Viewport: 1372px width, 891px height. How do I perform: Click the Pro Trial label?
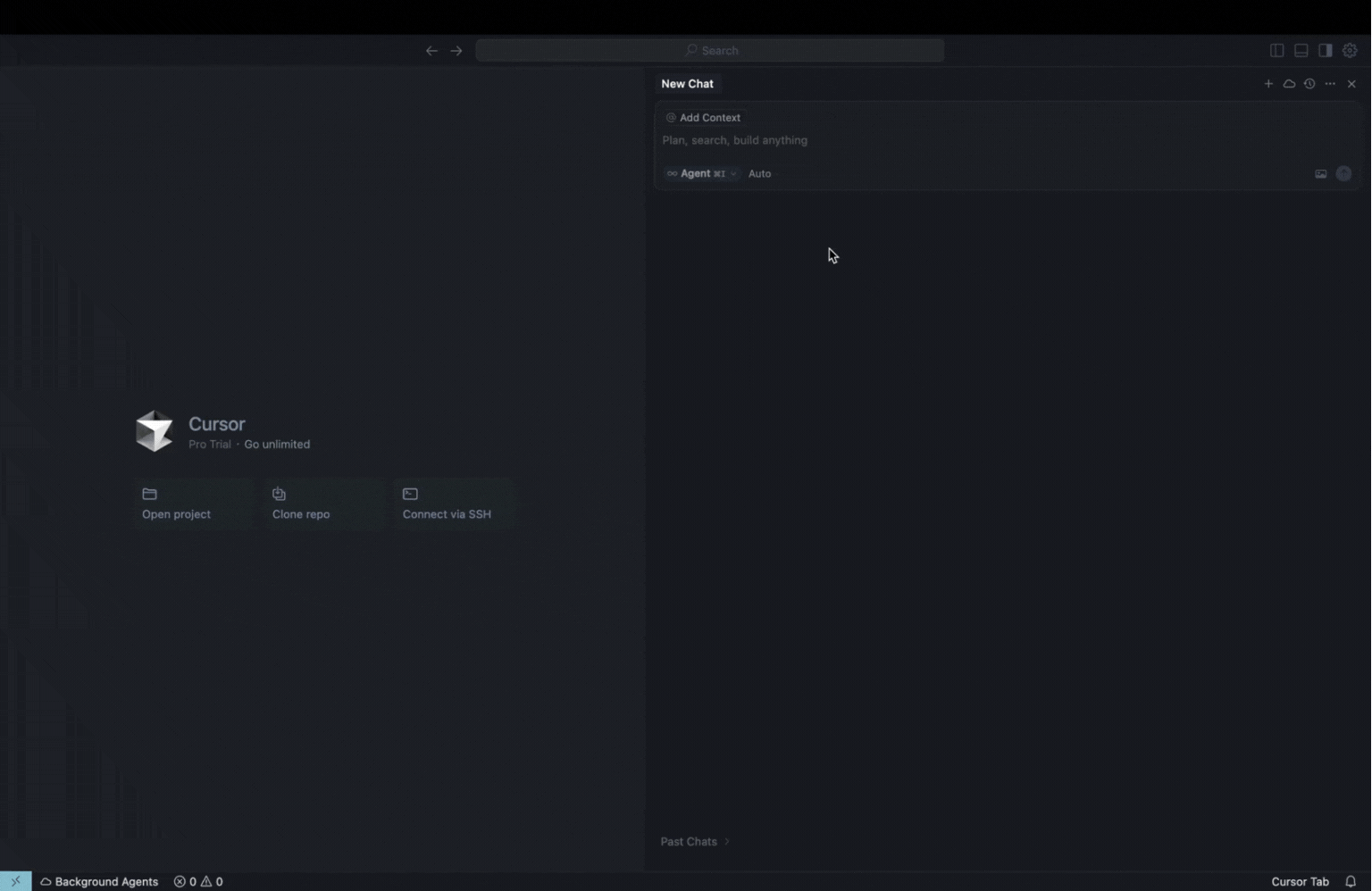tap(209, 445)
